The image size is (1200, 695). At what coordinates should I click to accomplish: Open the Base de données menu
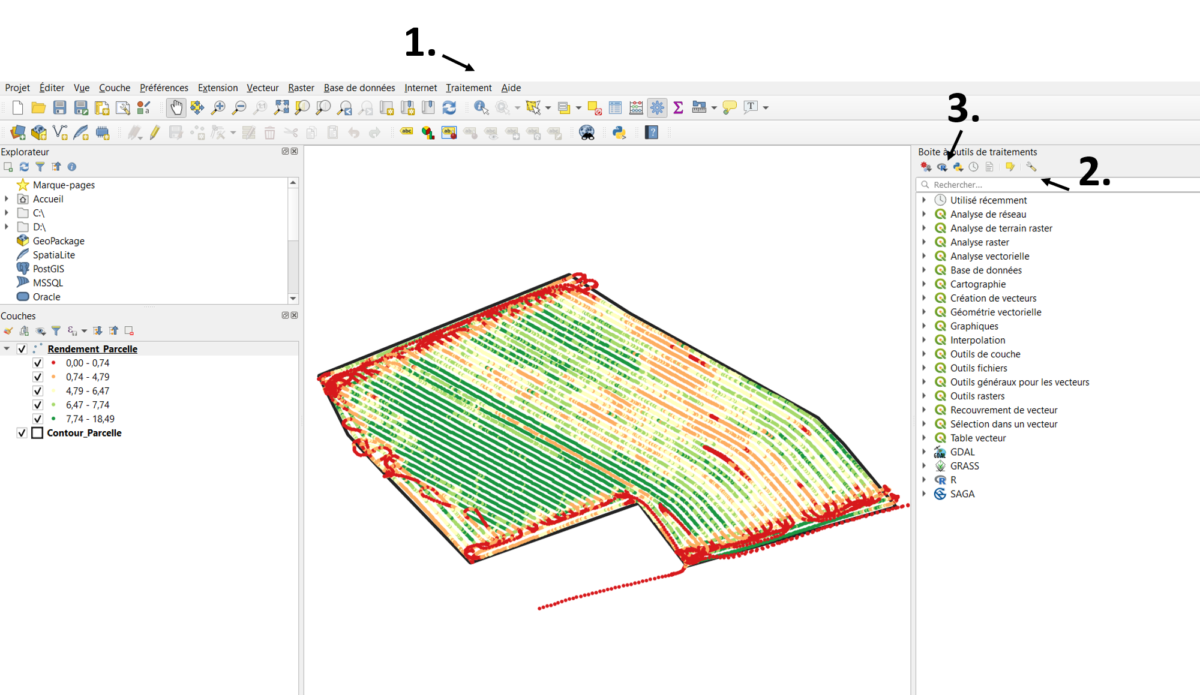coord(360,88)
